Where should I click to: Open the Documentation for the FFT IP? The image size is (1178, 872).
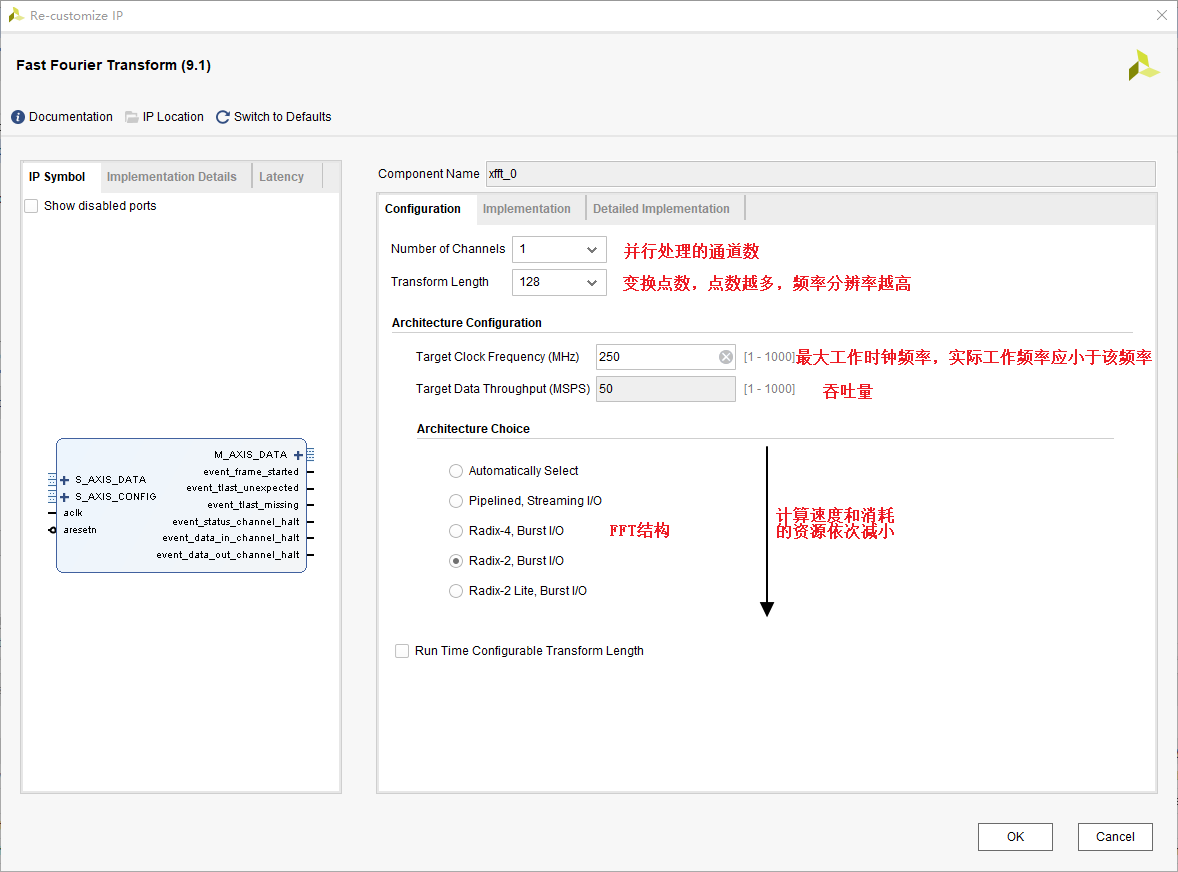(61, 117)
